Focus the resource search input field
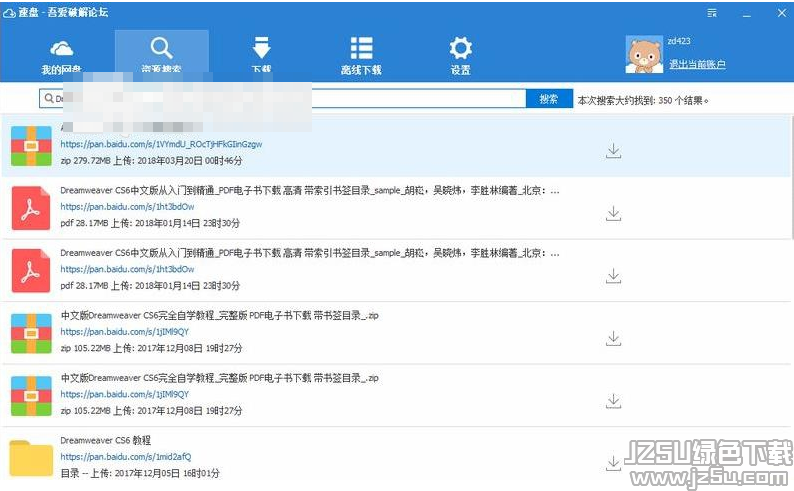This screenshot has width=794, height=491. [x=283, y=99]
